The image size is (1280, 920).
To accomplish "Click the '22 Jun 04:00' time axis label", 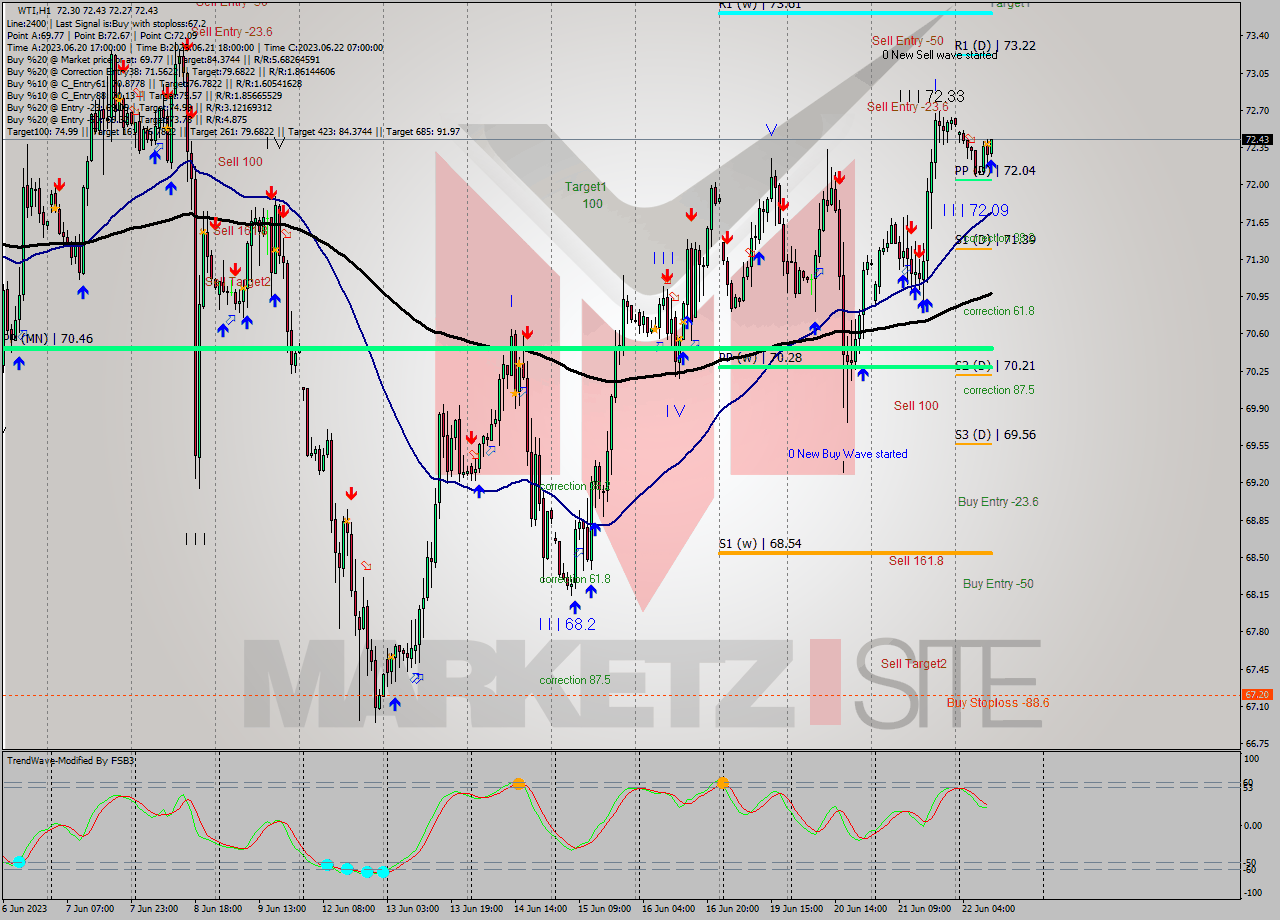I will (x=987, y=909).
